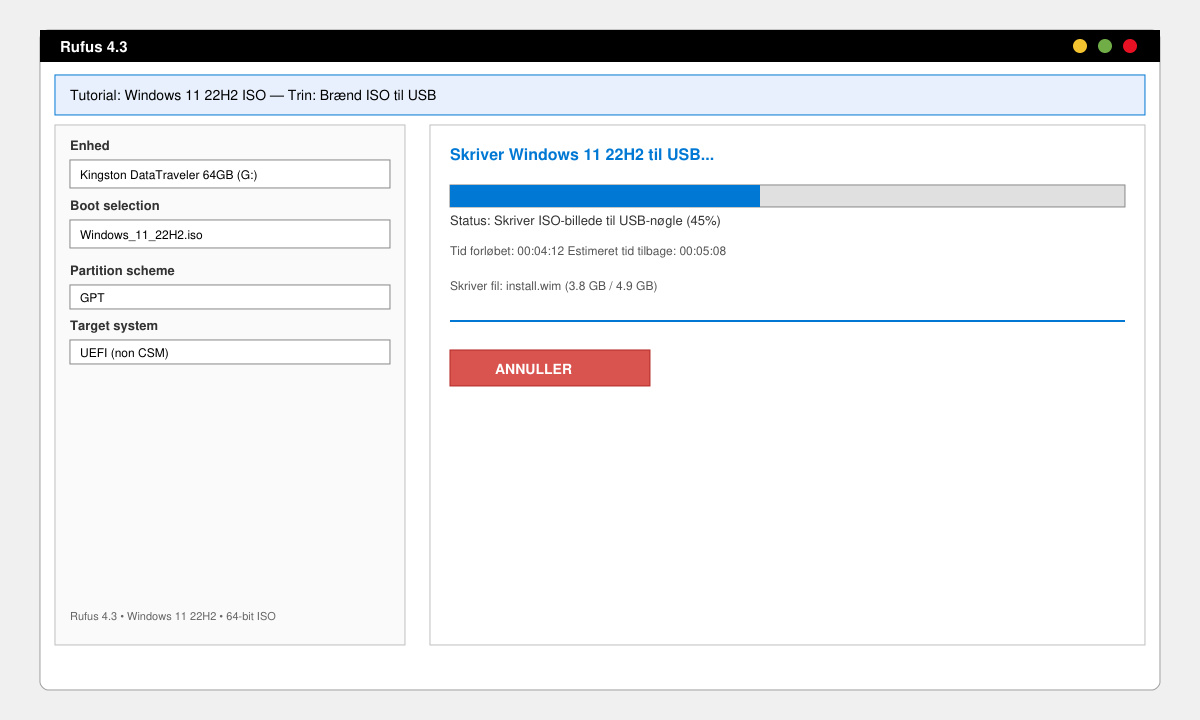Click the Skriver fil install.wim text
This screenshot has width=1200, height=720.
pos(553,286)
